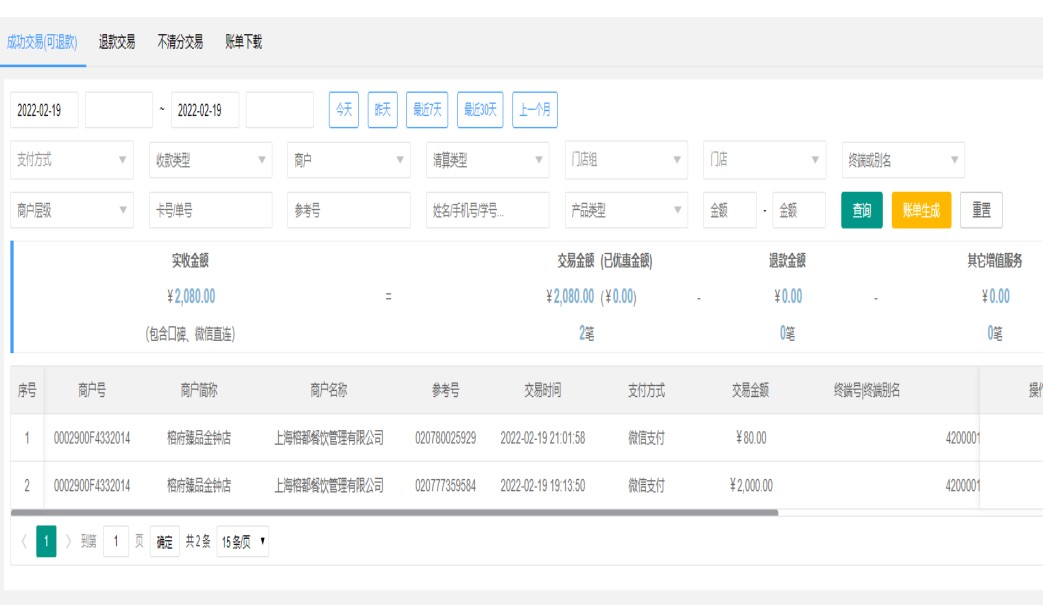The height and width of the screenshot is (605, 1043).
Task: Switch to the 退款交易 tab
Action: 117,42
